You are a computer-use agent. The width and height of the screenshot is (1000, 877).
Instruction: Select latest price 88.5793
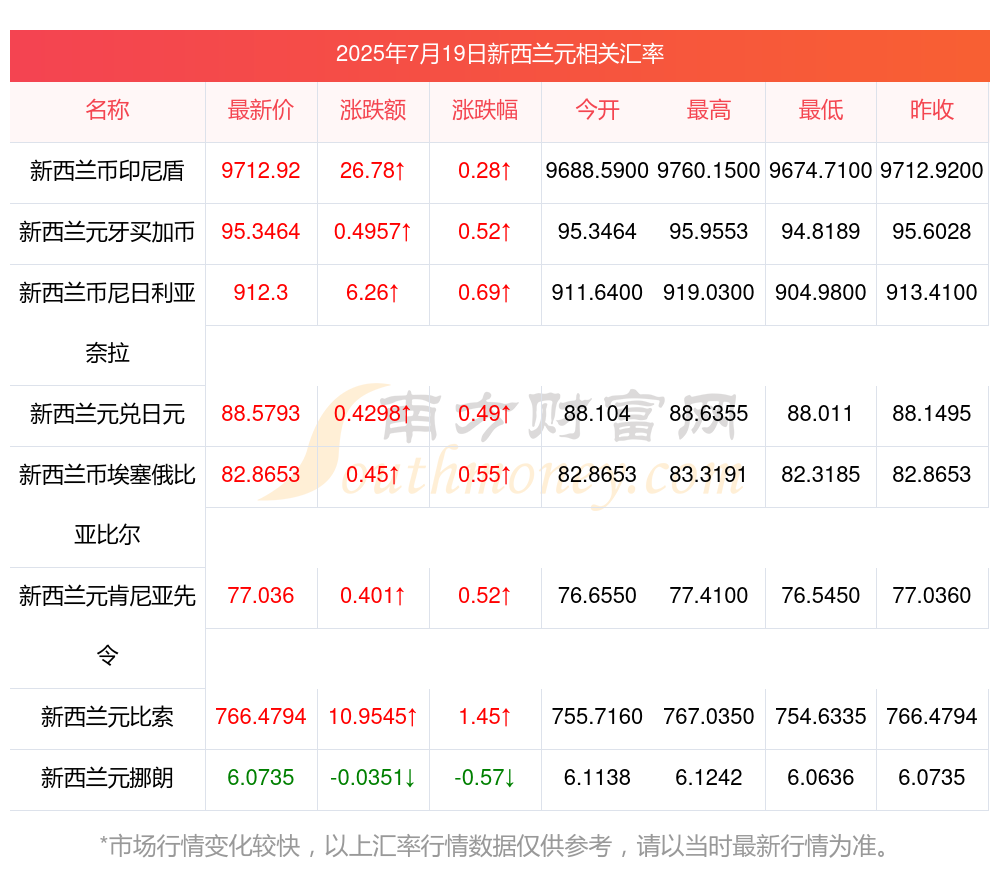261,414
